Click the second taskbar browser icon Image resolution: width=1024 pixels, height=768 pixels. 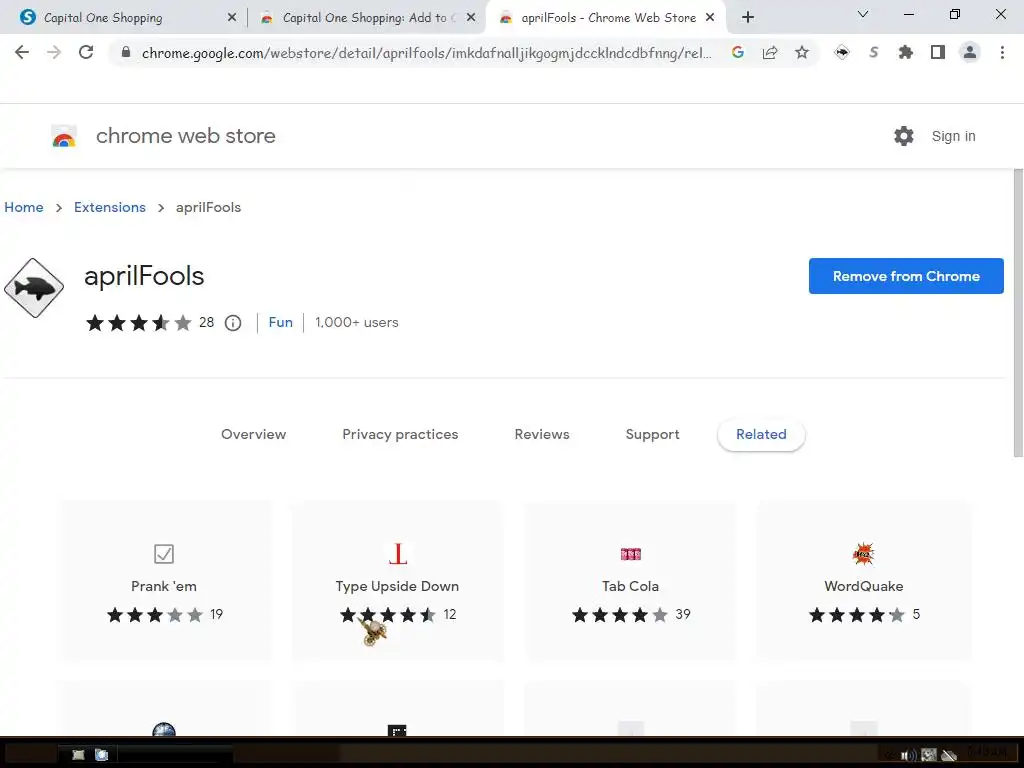(102, 755)
